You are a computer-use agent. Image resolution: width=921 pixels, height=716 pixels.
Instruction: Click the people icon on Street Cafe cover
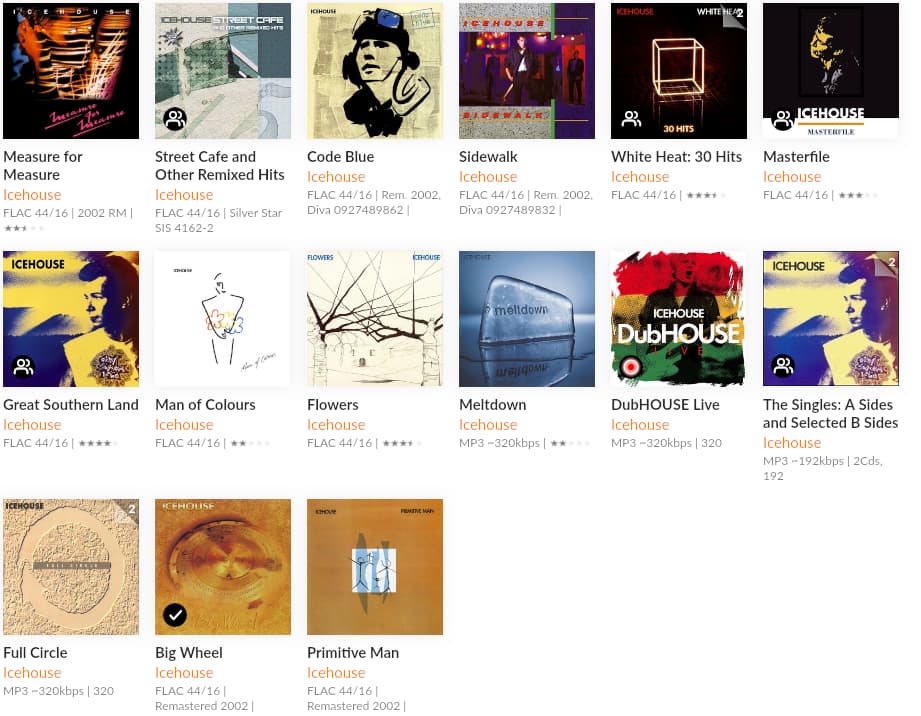point(175,119)
